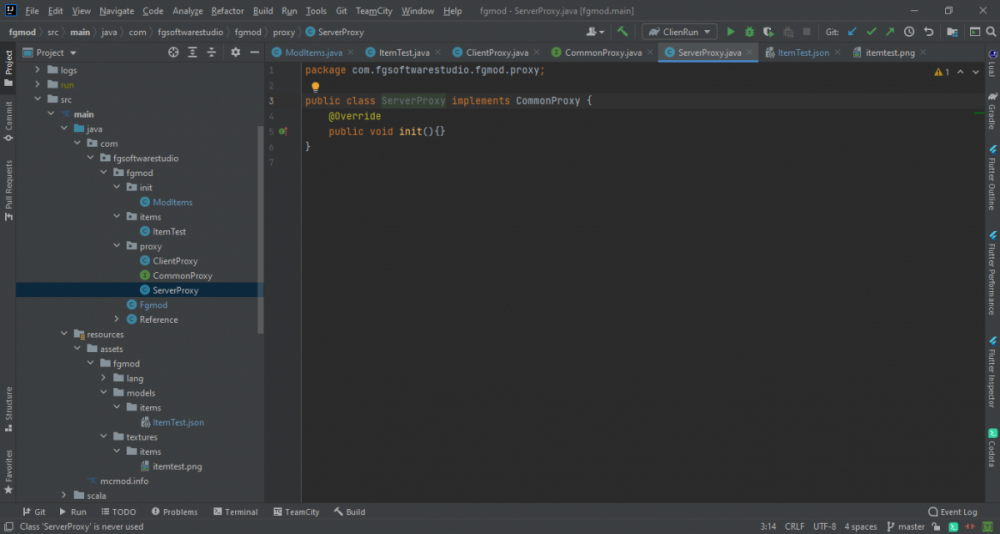Switch to the ModItems.java tab
This screenshot has height=534, width=1000.
[x=314, y=52]
